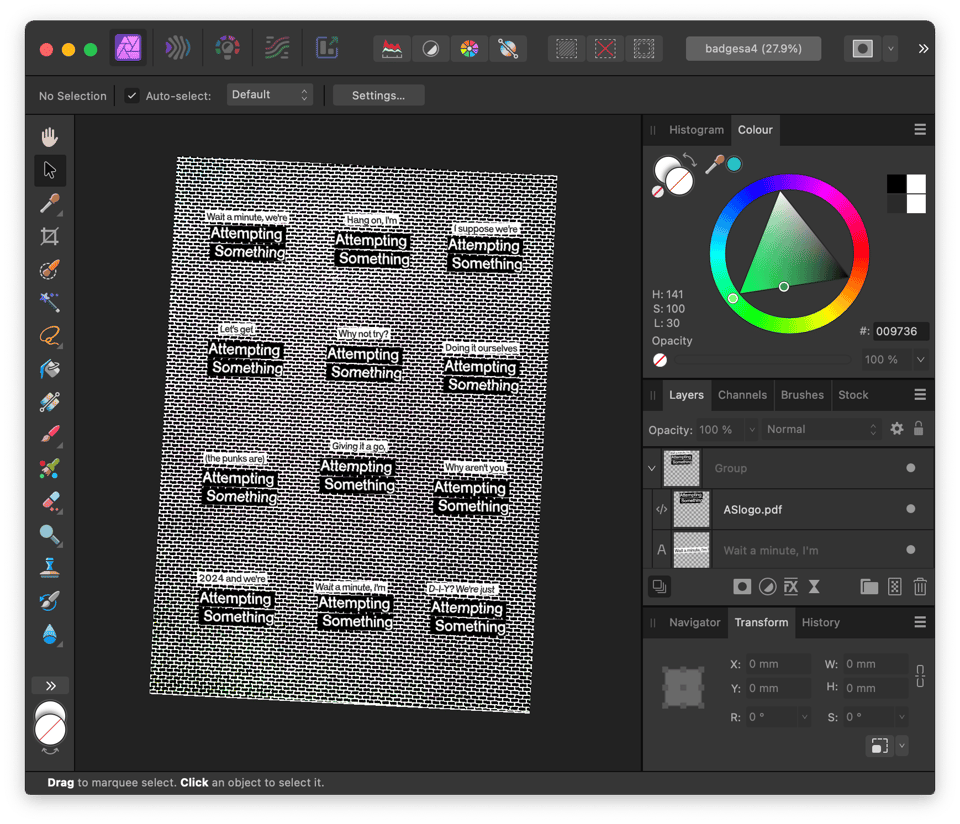The width and height of the screenshot is (960, 824).
Task: Select the Move tool
Action: tap(49, 170)
